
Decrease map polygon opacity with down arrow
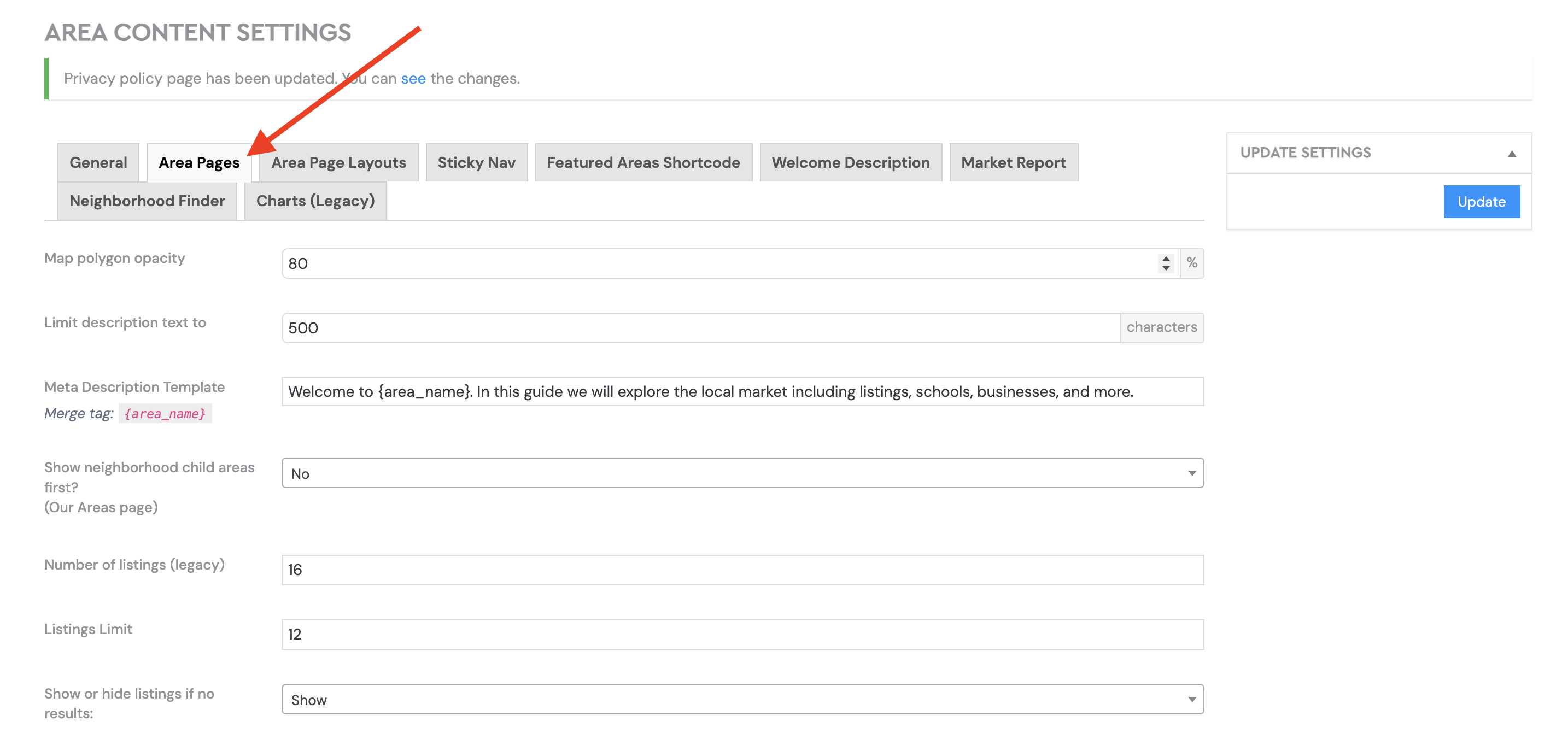[x=1166, y=268]
